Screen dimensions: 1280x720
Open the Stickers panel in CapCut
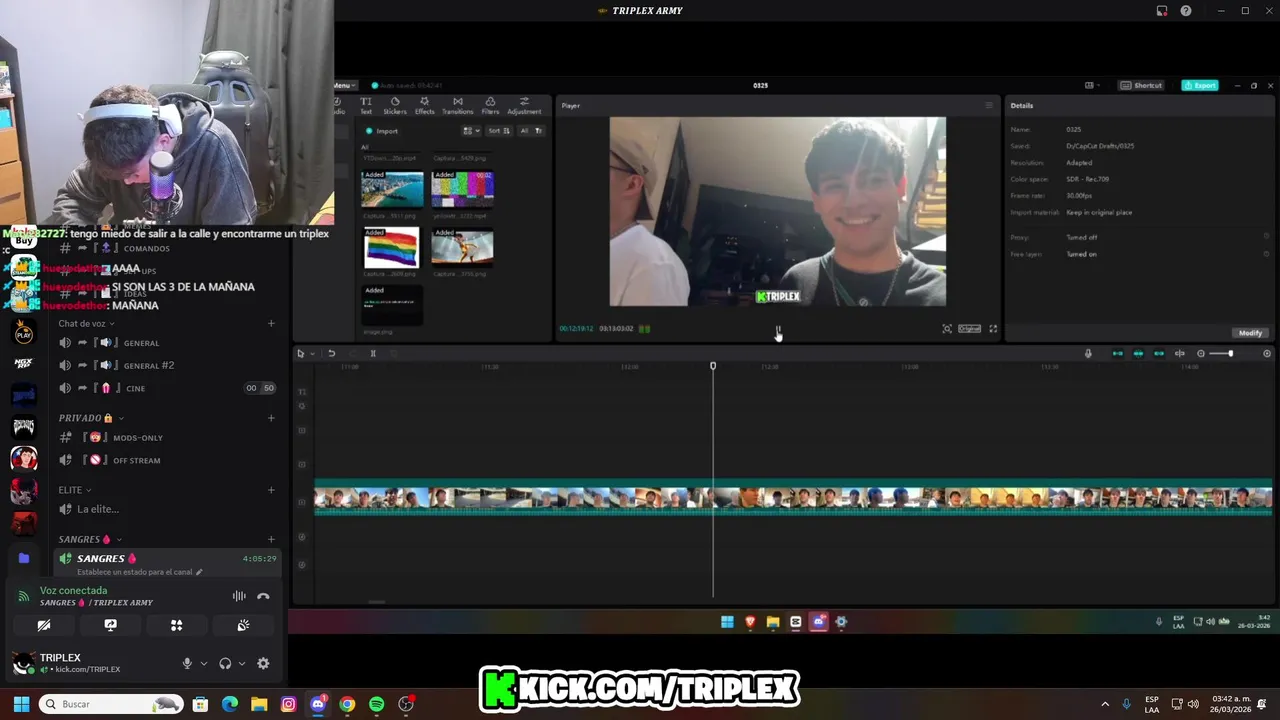coord(395,105)
